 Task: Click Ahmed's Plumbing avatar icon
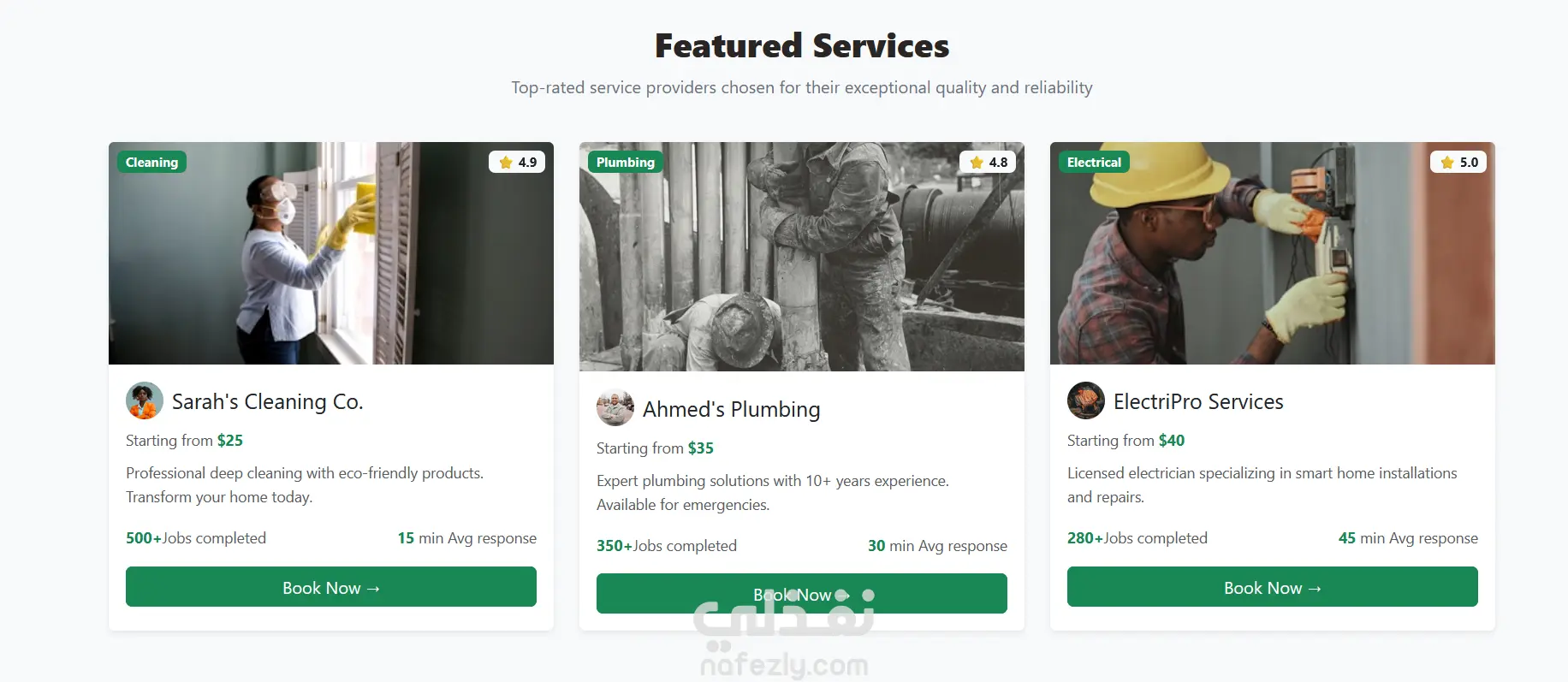point(615,408)
